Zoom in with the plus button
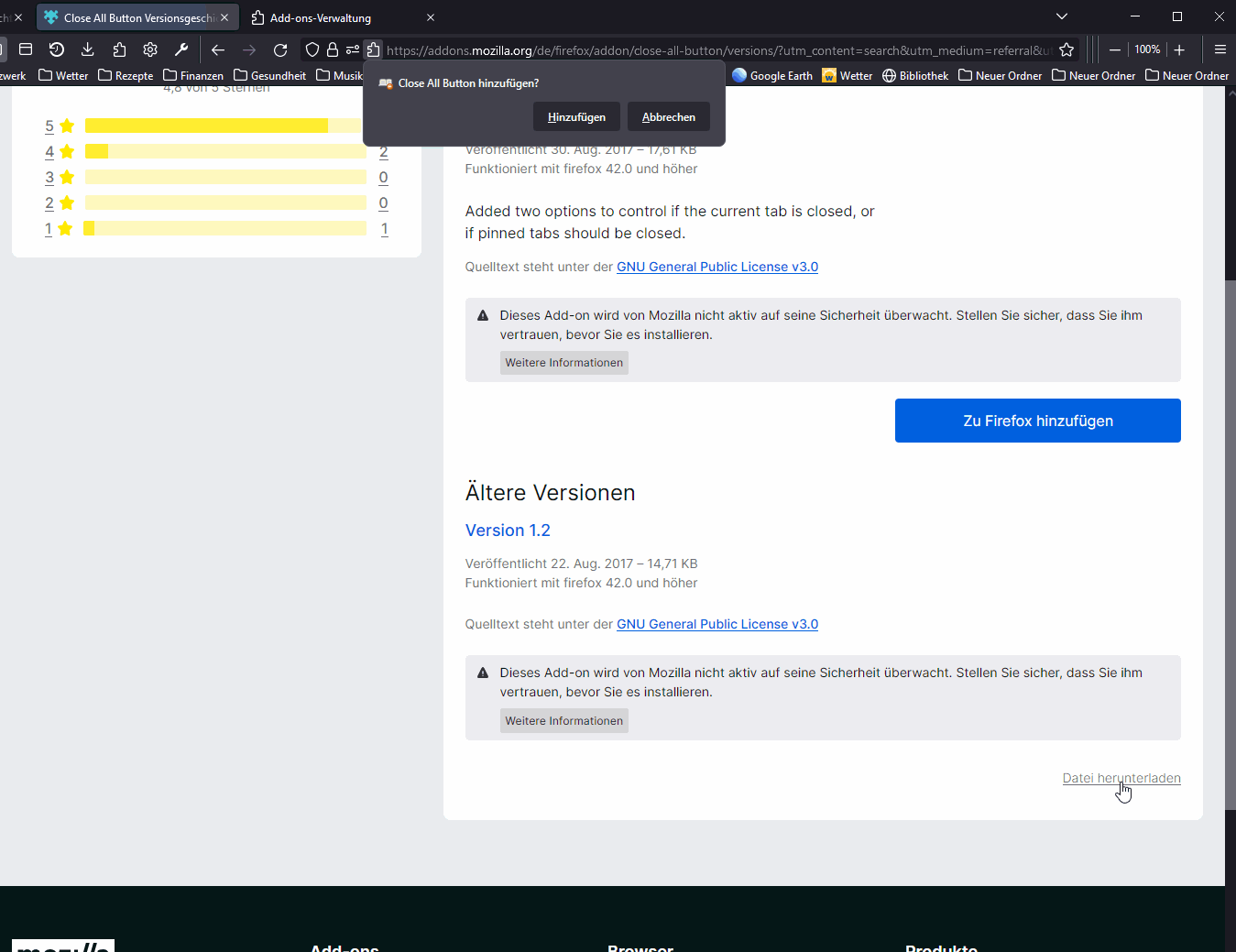Screen dimensions: 1236x952 (1179, 50)
